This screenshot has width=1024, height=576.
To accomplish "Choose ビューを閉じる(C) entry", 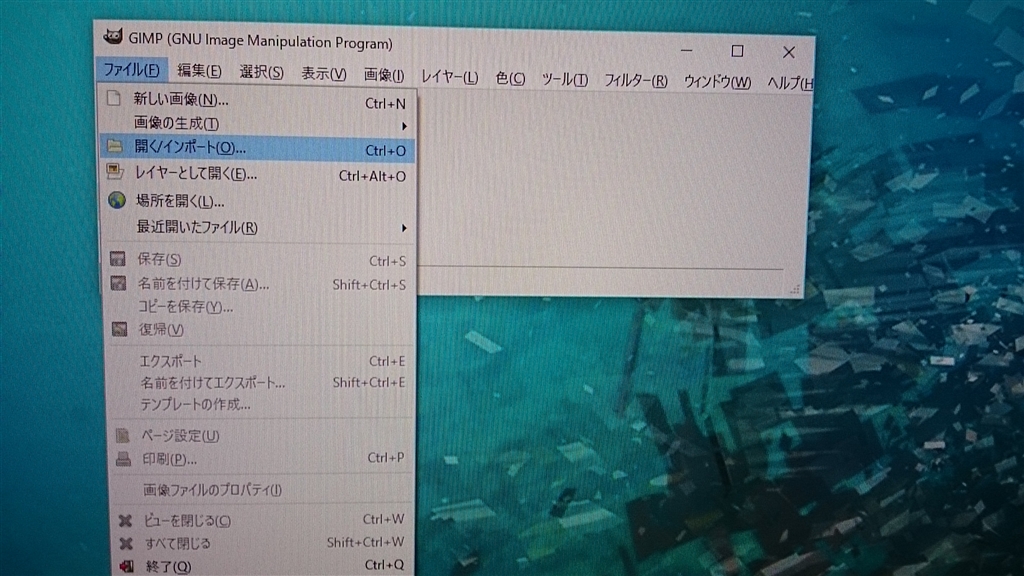I will (x=263, y=520).
